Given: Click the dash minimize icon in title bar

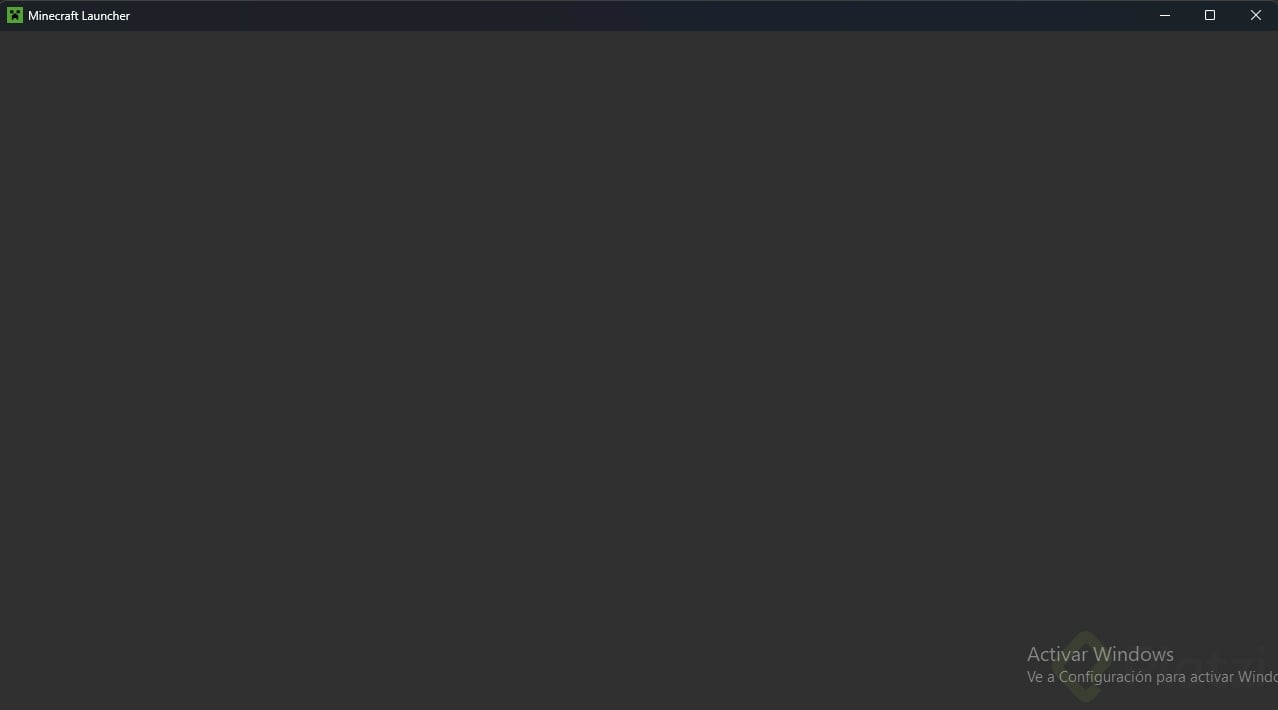Looking at the screenshot, I should [x=1165, y=15].
